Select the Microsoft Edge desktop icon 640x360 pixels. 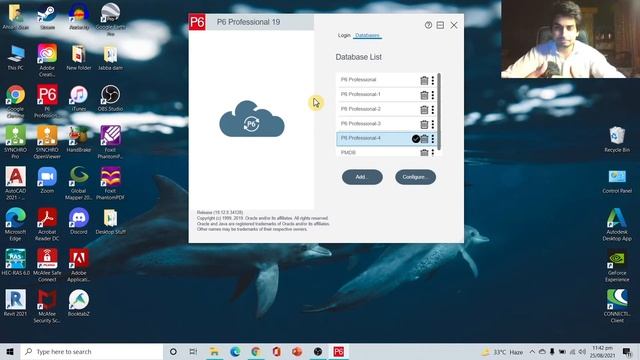tap(16, 224)
